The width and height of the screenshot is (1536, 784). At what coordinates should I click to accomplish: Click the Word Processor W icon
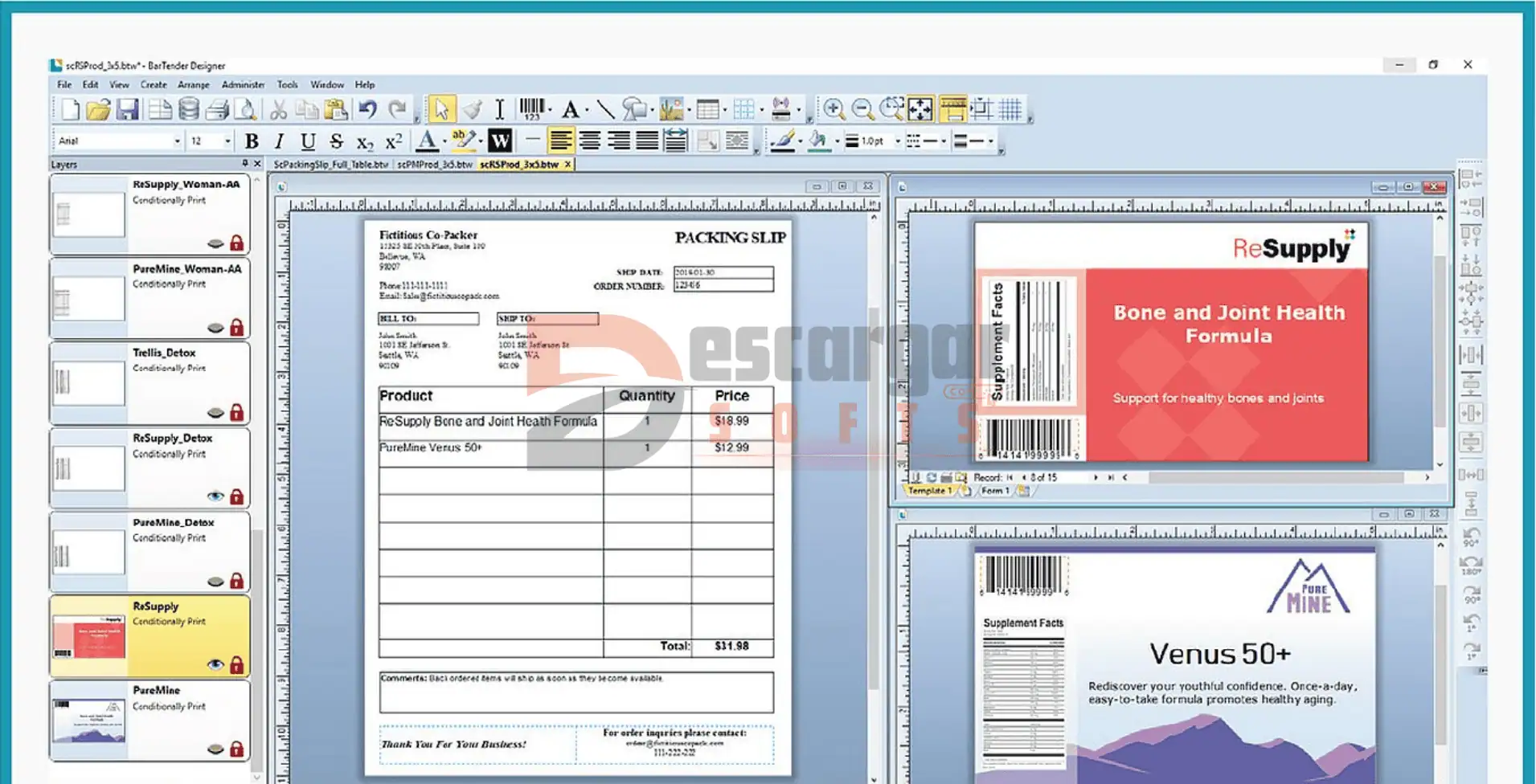point(500,141)
